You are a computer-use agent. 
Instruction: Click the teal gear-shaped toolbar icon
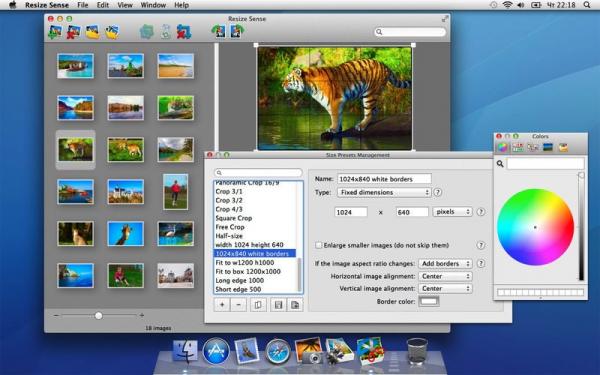[147, 32]
